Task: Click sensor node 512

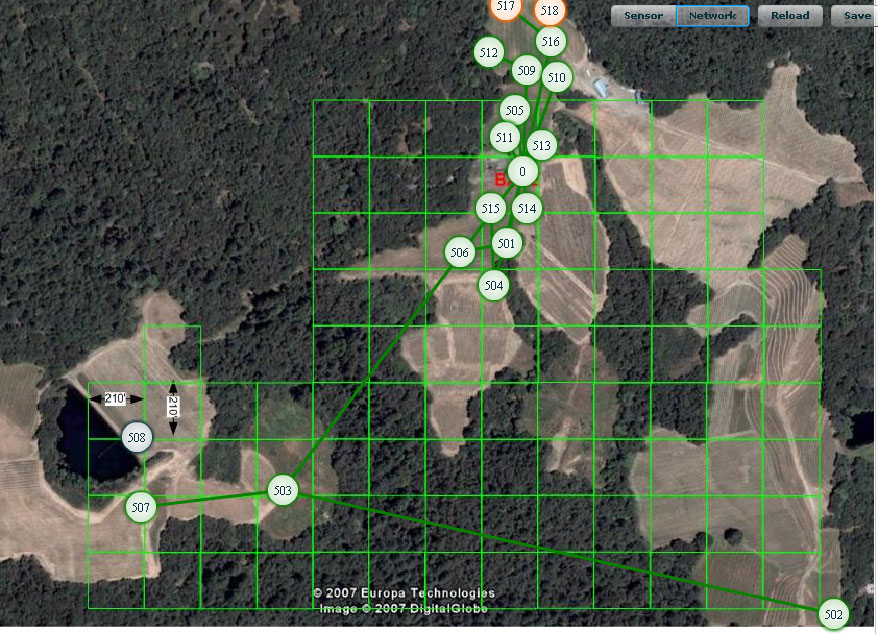Action: pyautogui.click(x=489, y=53)
